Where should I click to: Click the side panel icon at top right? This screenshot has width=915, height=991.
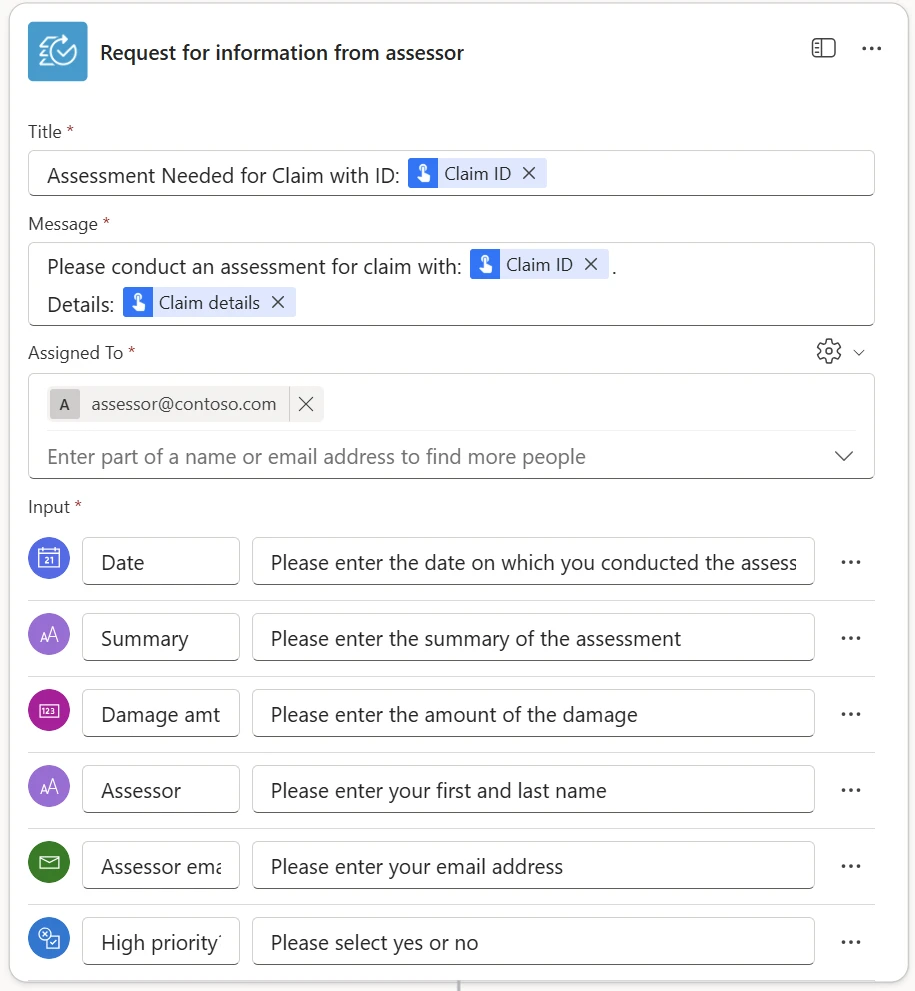(823, 47)
